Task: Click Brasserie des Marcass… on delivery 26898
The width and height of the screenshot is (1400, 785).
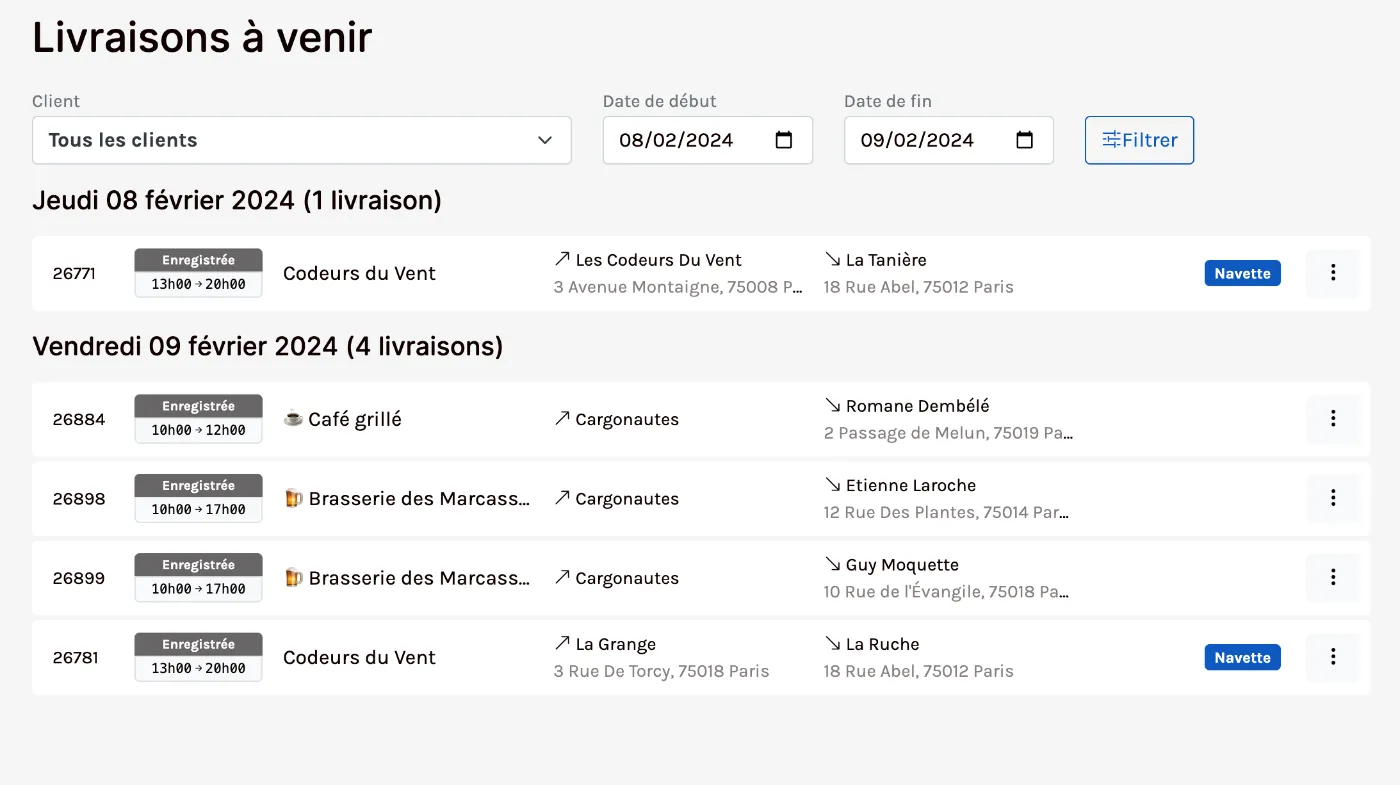Action: click(x=419, y=498)
